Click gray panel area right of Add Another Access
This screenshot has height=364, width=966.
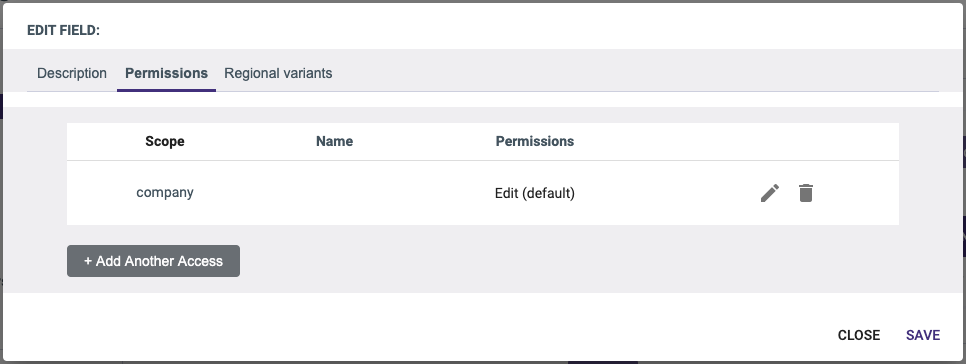(x=567, y=261)
